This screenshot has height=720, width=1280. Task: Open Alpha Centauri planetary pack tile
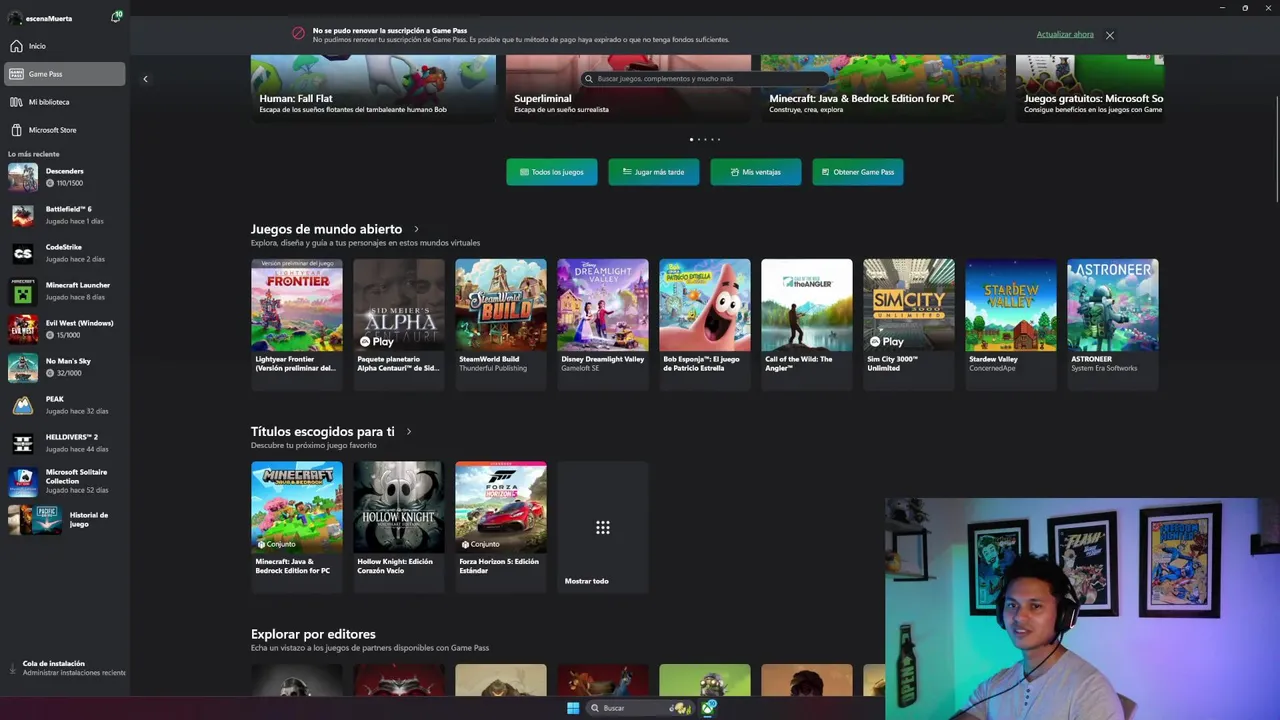tap(399, 324)
